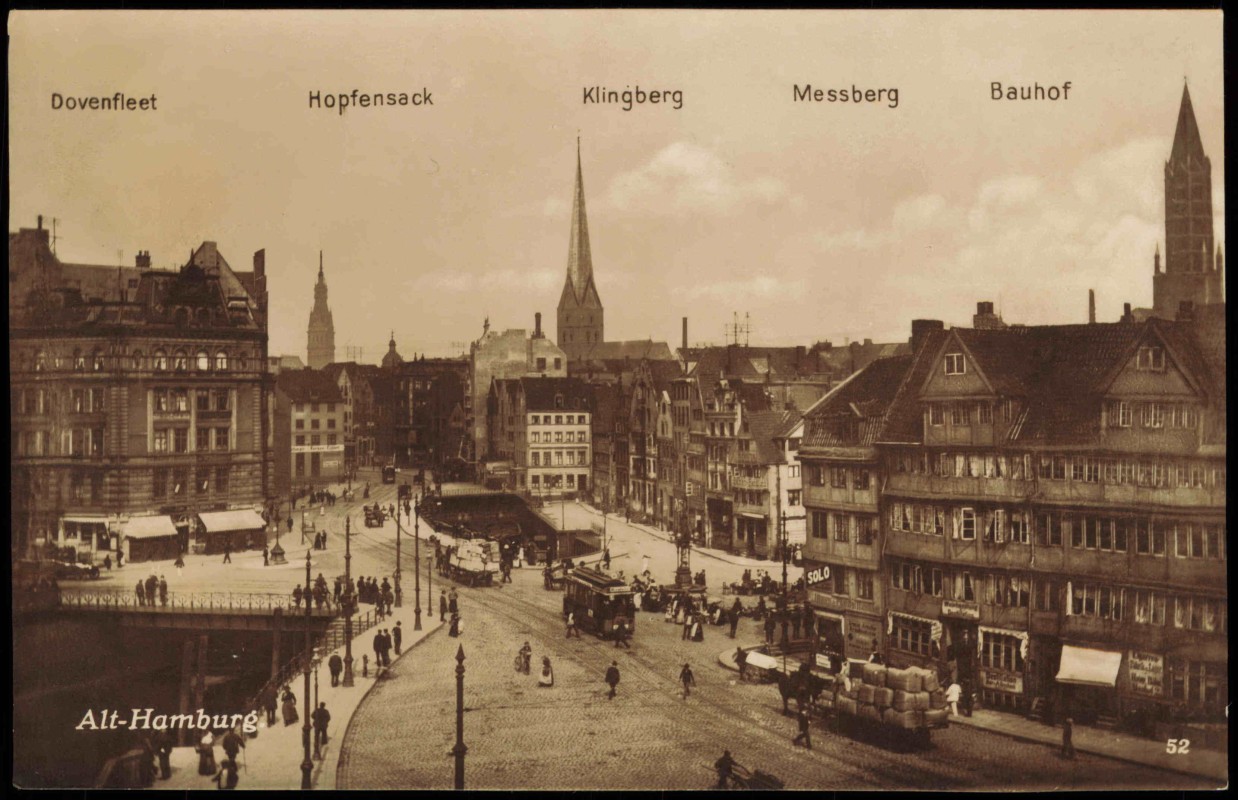1238x800 pixels.
Task: Click the tram in the street
Action: point(598,601)
